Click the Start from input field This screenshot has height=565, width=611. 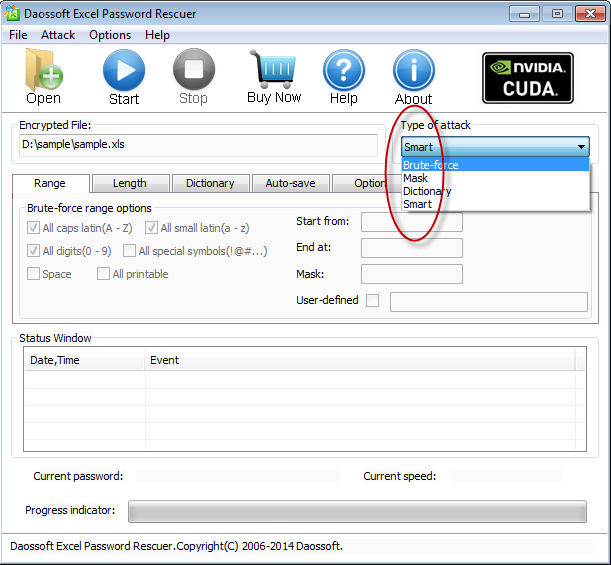click(412, 222)
